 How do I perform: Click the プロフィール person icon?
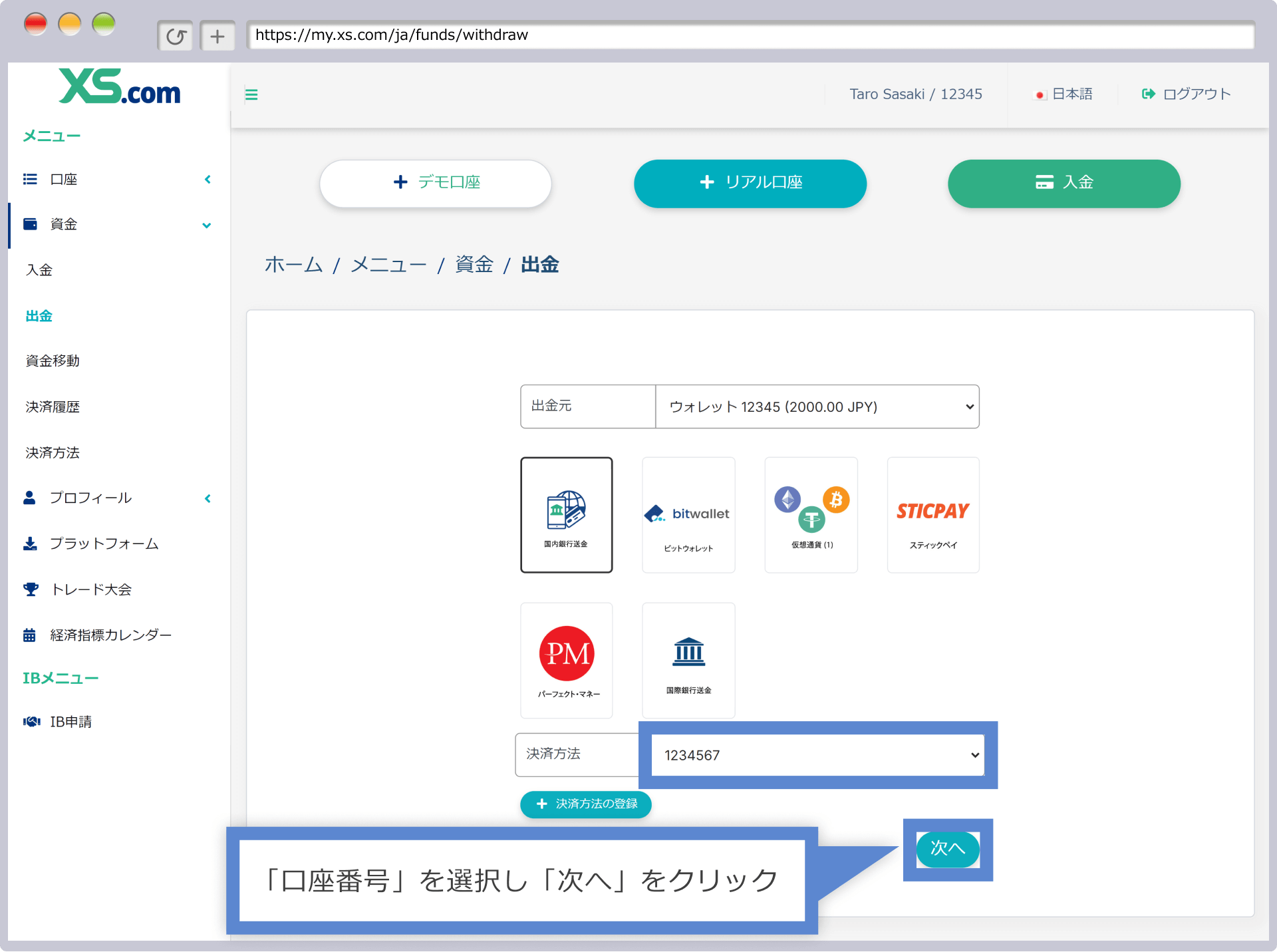29,498
